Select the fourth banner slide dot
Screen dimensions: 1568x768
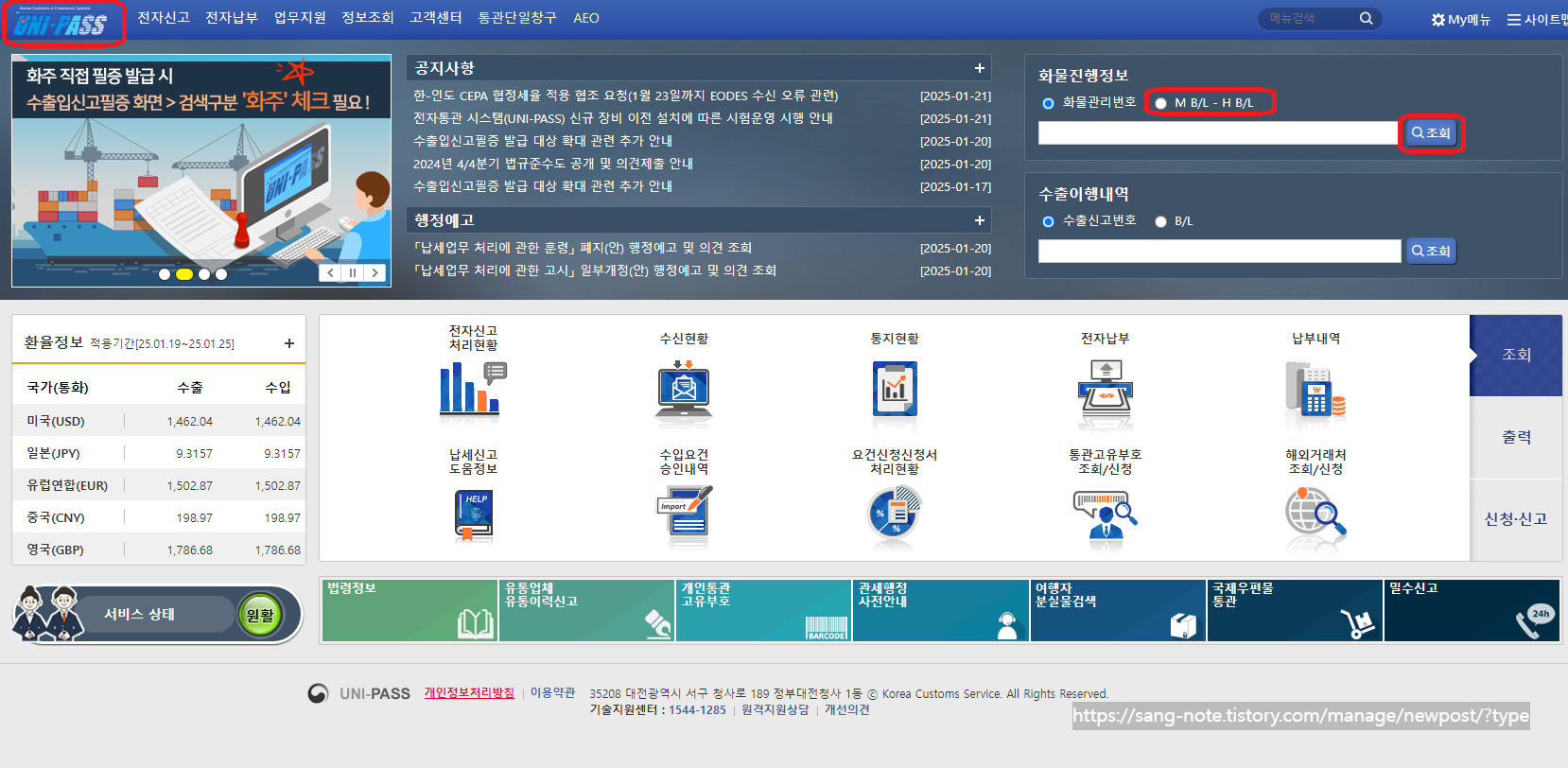(x=221, y=274)
